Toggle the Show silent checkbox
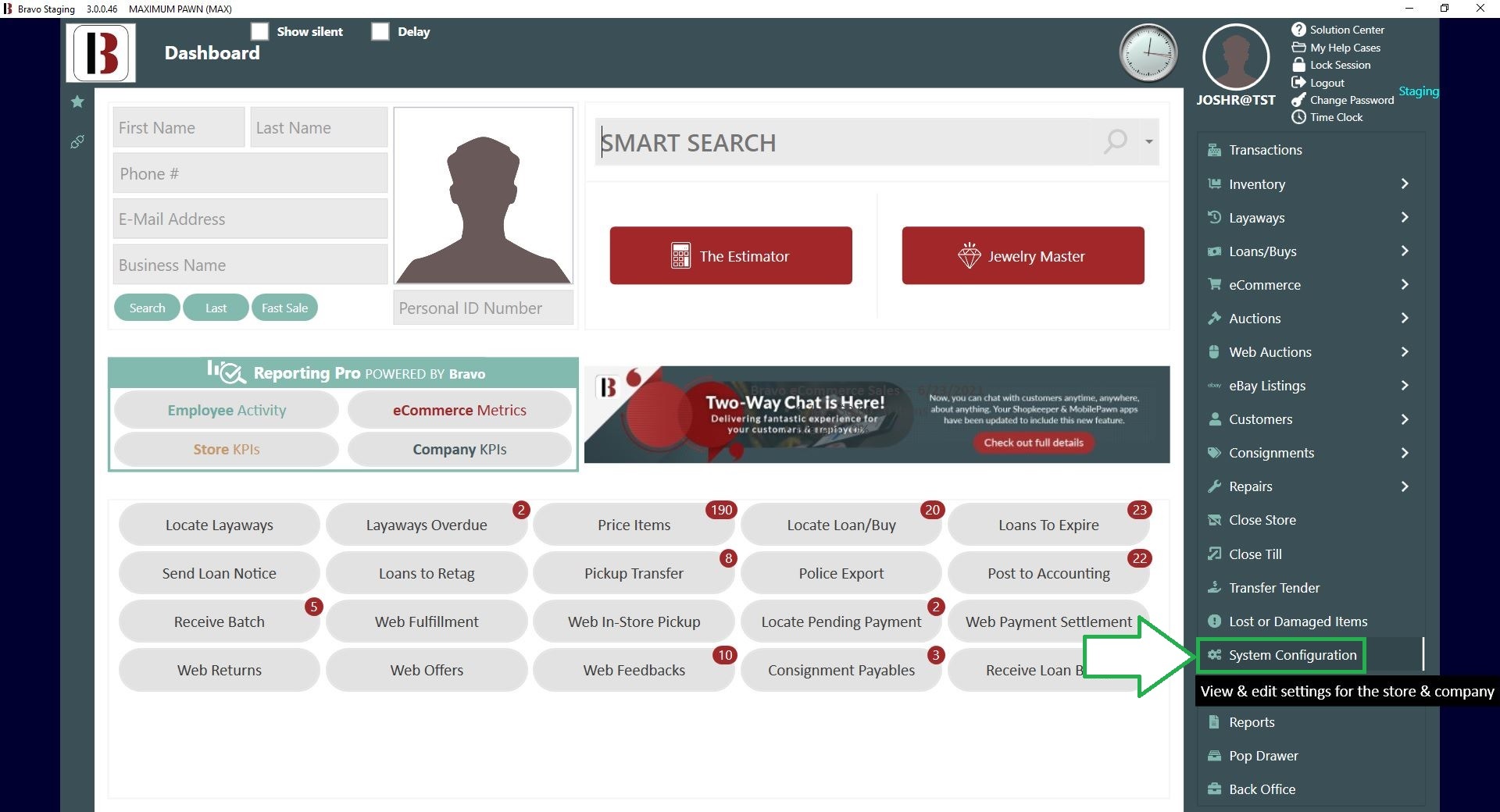The width and height of the screenshot is (1500, 812). point(260,31)
